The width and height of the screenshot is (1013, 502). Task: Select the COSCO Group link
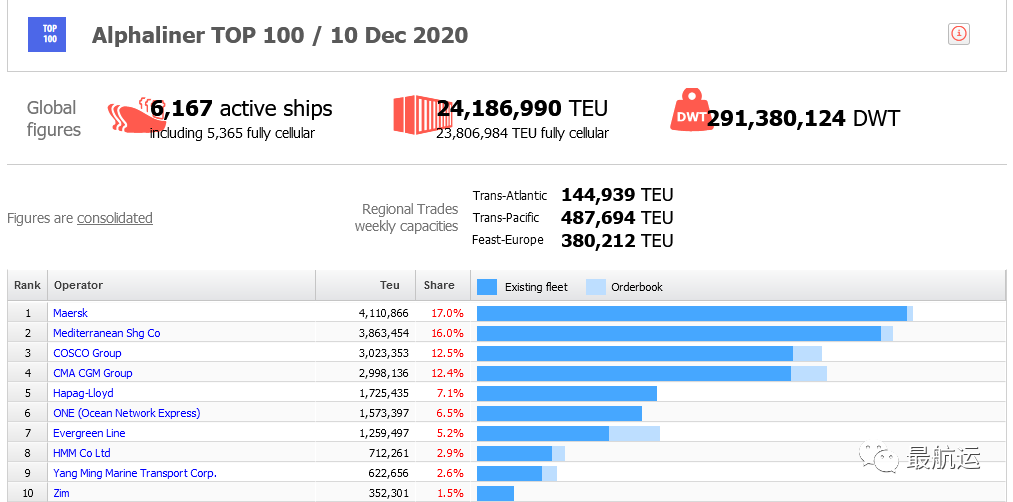pos(87,353)
